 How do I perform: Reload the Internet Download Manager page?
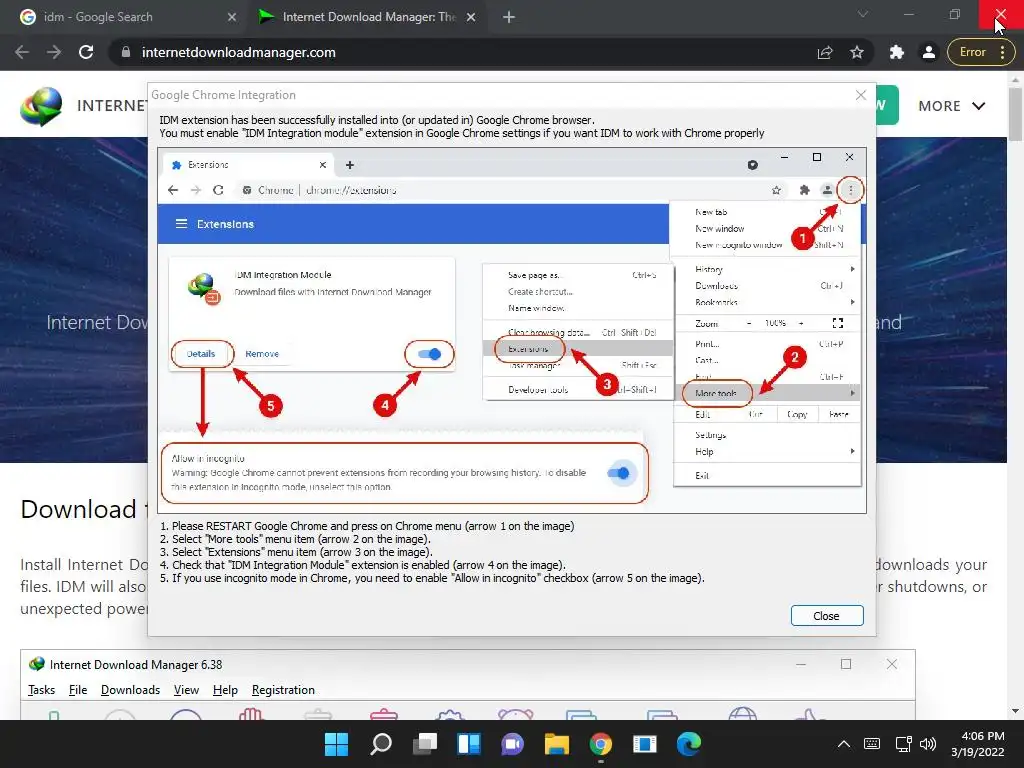86,52
